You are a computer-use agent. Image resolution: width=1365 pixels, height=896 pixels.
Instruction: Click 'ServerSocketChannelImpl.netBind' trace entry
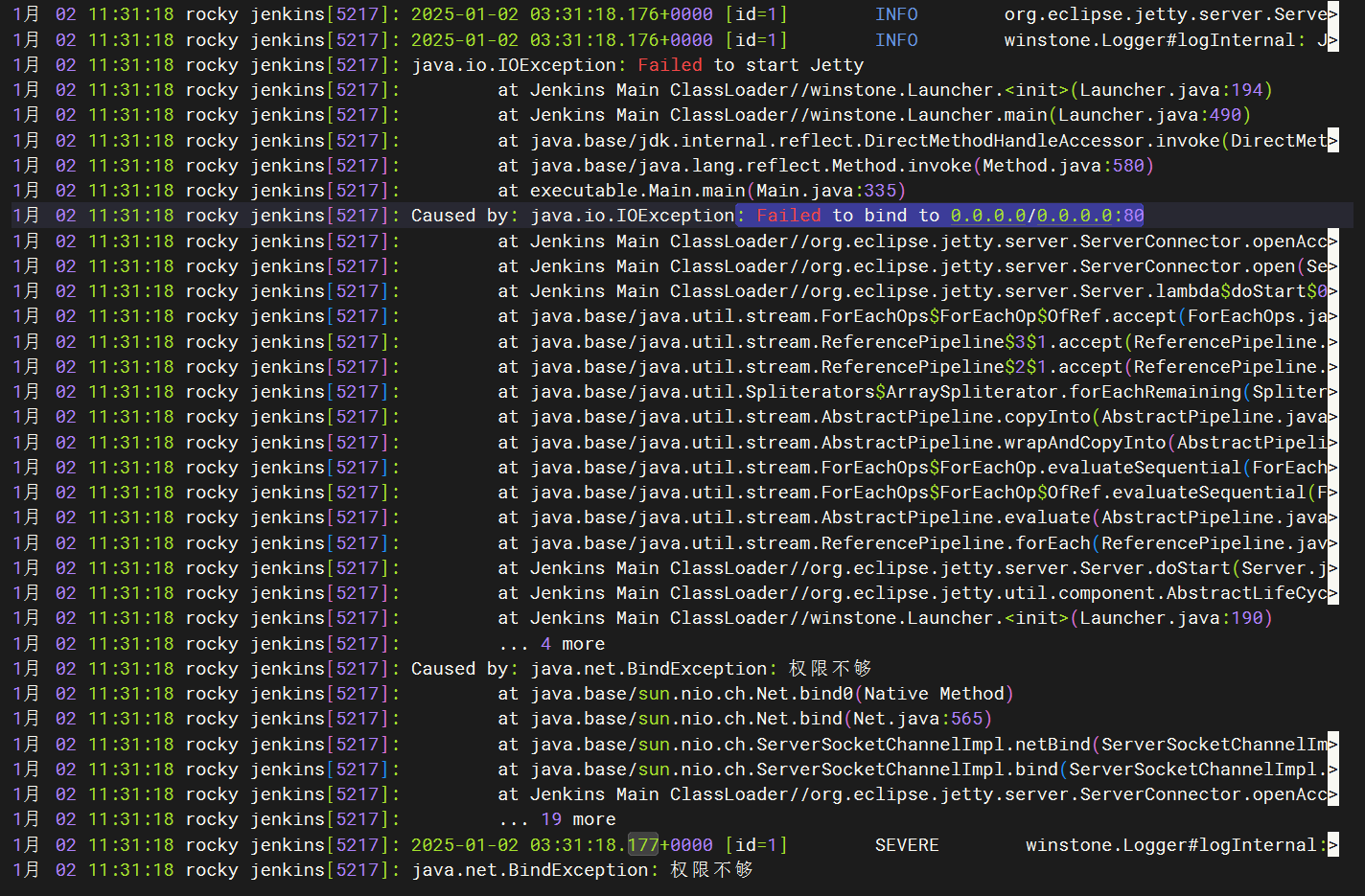pyautogui.click(x=923, y=745)
